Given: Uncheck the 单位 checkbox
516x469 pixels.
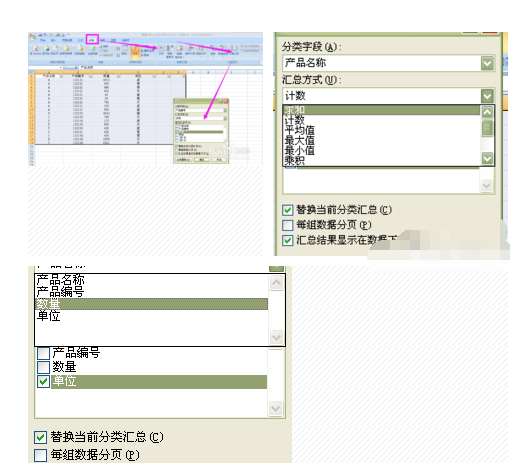Looking at the screenshot, I should tap(43, 381).
